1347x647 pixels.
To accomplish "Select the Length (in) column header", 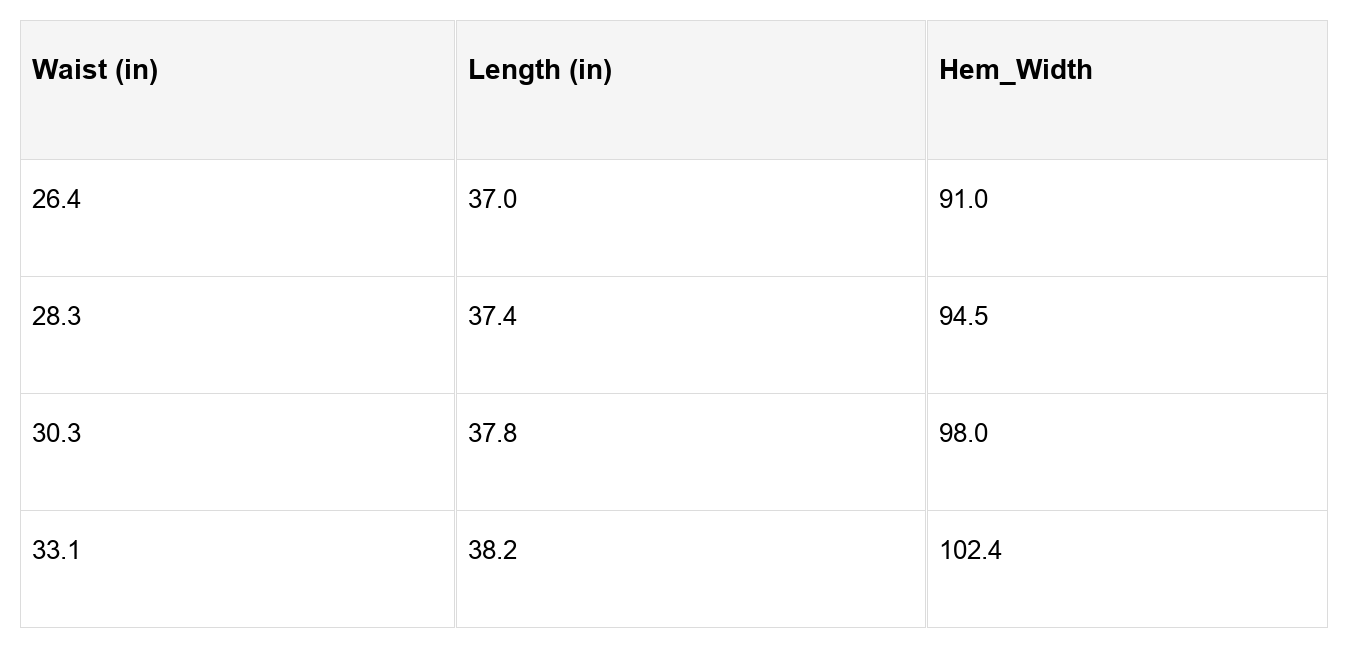I will (x=540, y=70).
